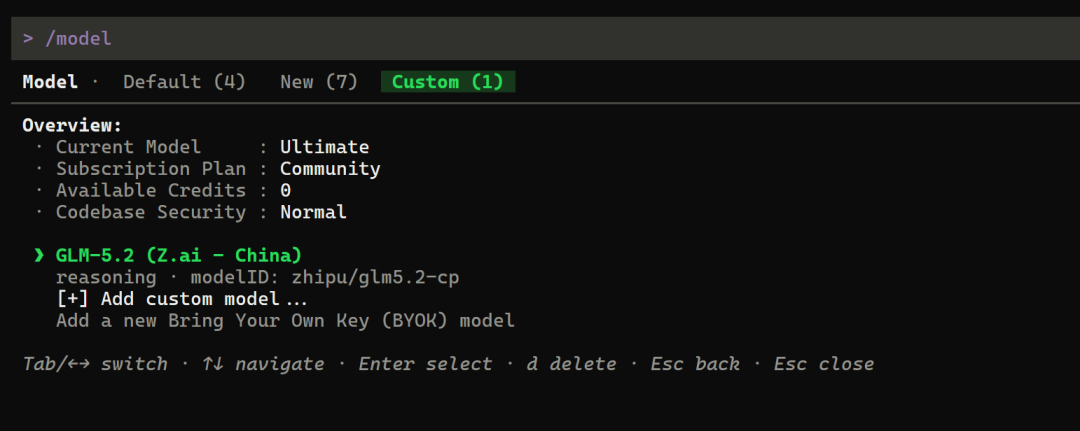
Task: Click the Add a new BYOK model description
Action: click(x=285, y=321)
